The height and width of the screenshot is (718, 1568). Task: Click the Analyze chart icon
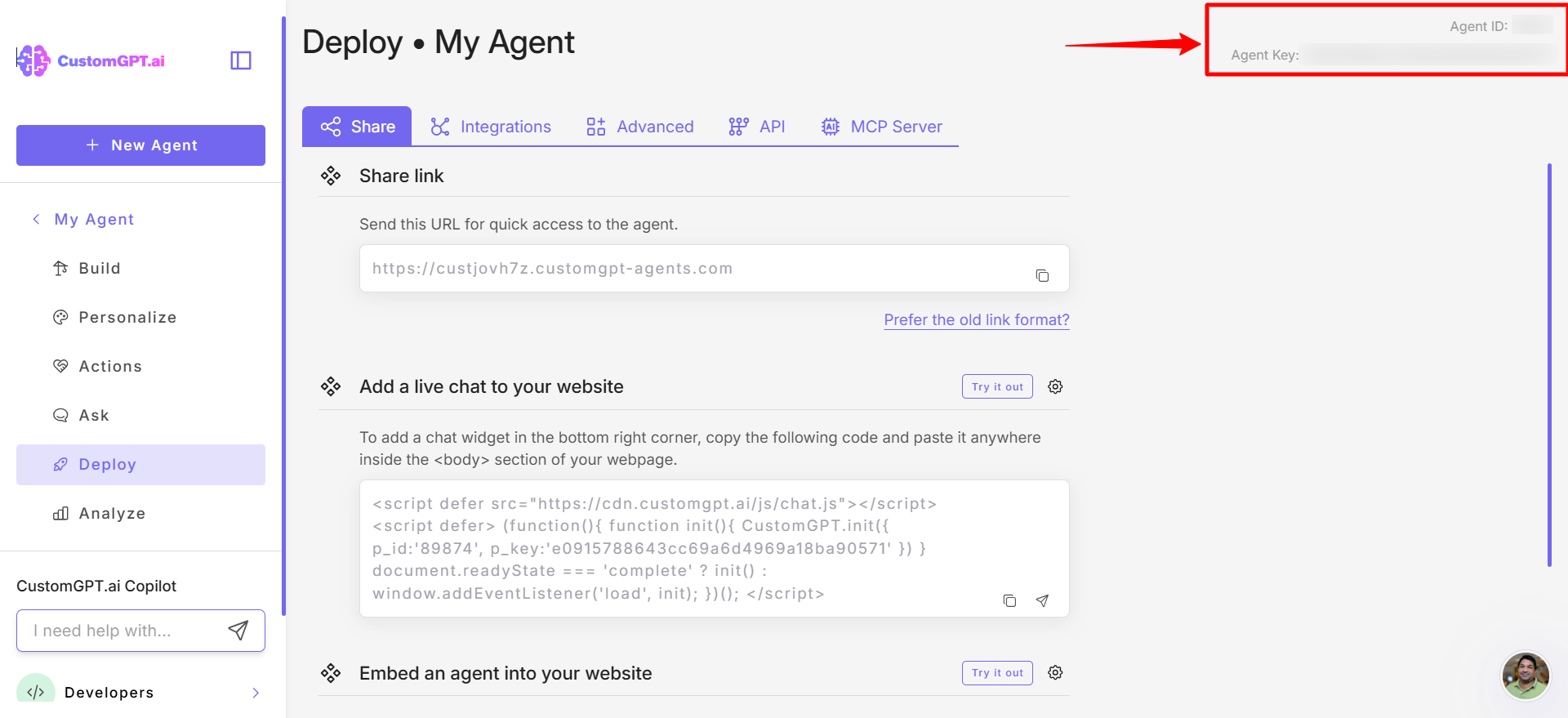tap(60, 513)
